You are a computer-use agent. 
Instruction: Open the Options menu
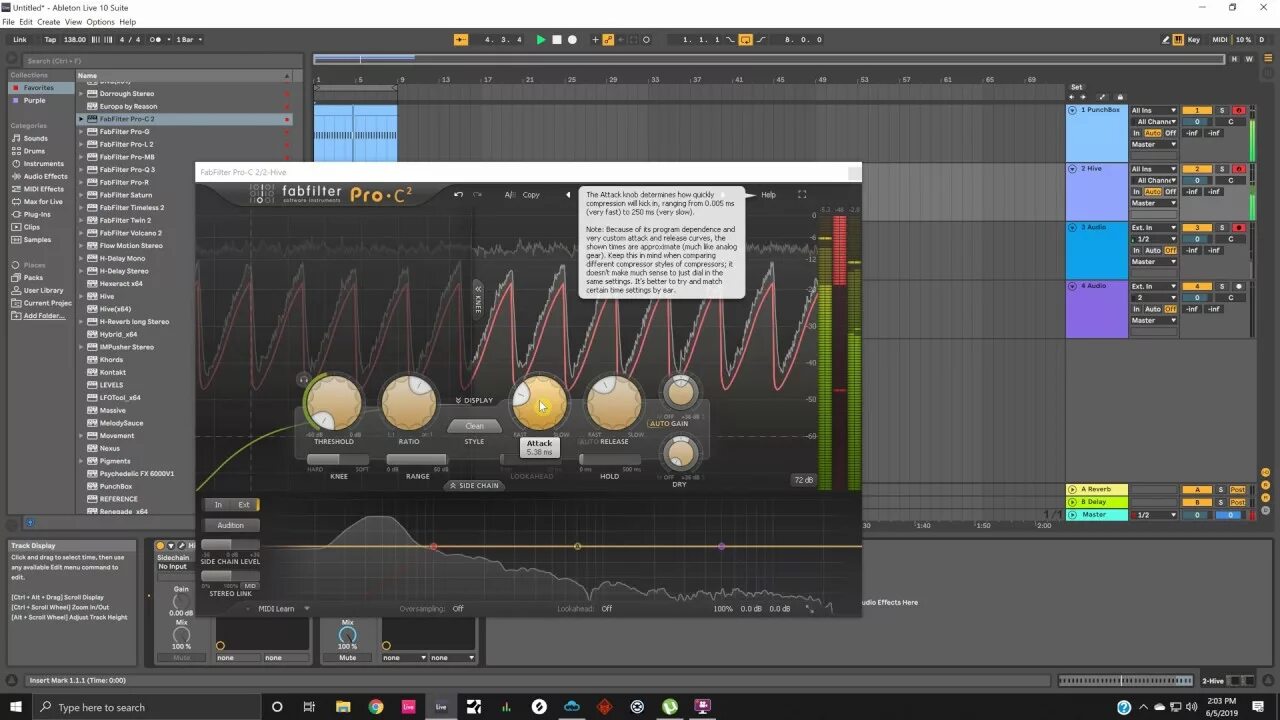100,22
